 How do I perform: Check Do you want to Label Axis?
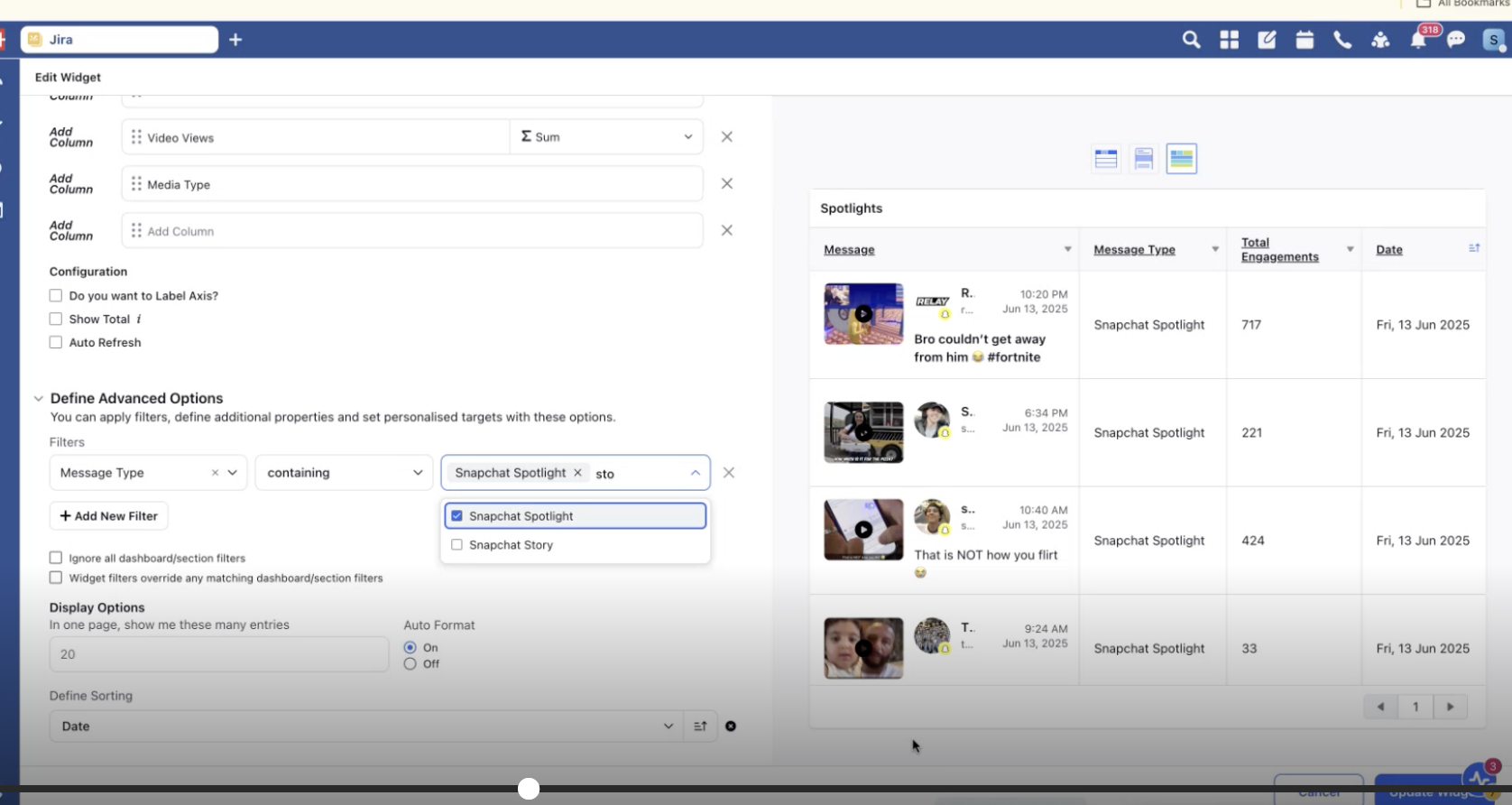tap(56, 296)
